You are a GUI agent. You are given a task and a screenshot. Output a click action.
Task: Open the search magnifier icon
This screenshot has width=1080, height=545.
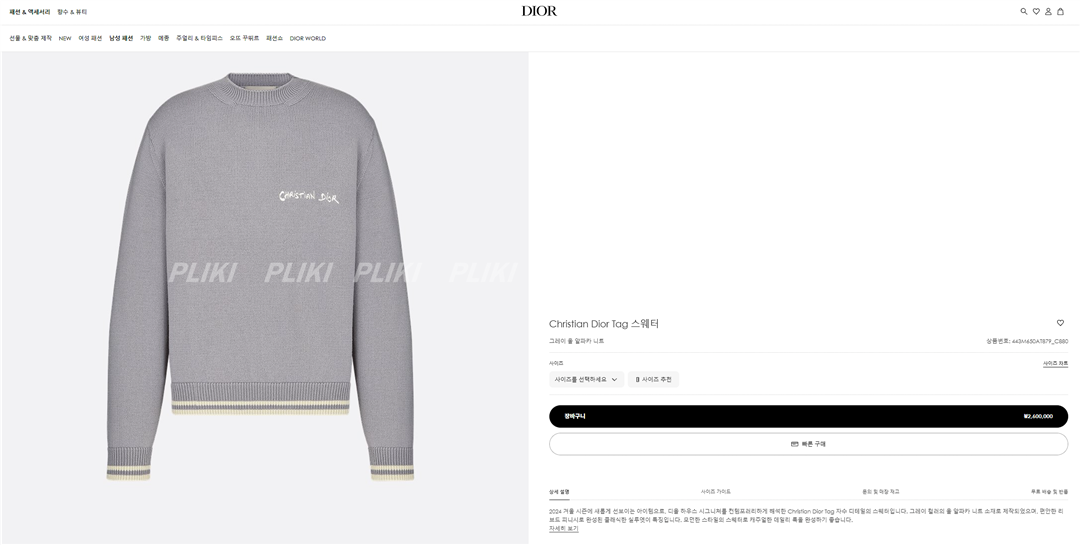click(1024, 11)
